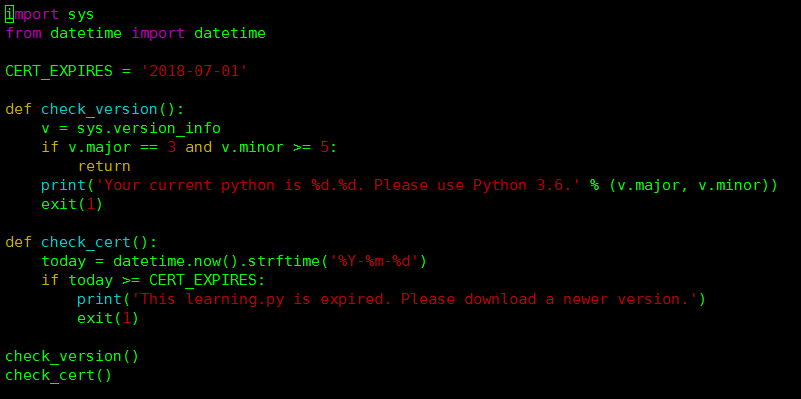Click the check_cert() call on last line

click(x=59, y=375)
